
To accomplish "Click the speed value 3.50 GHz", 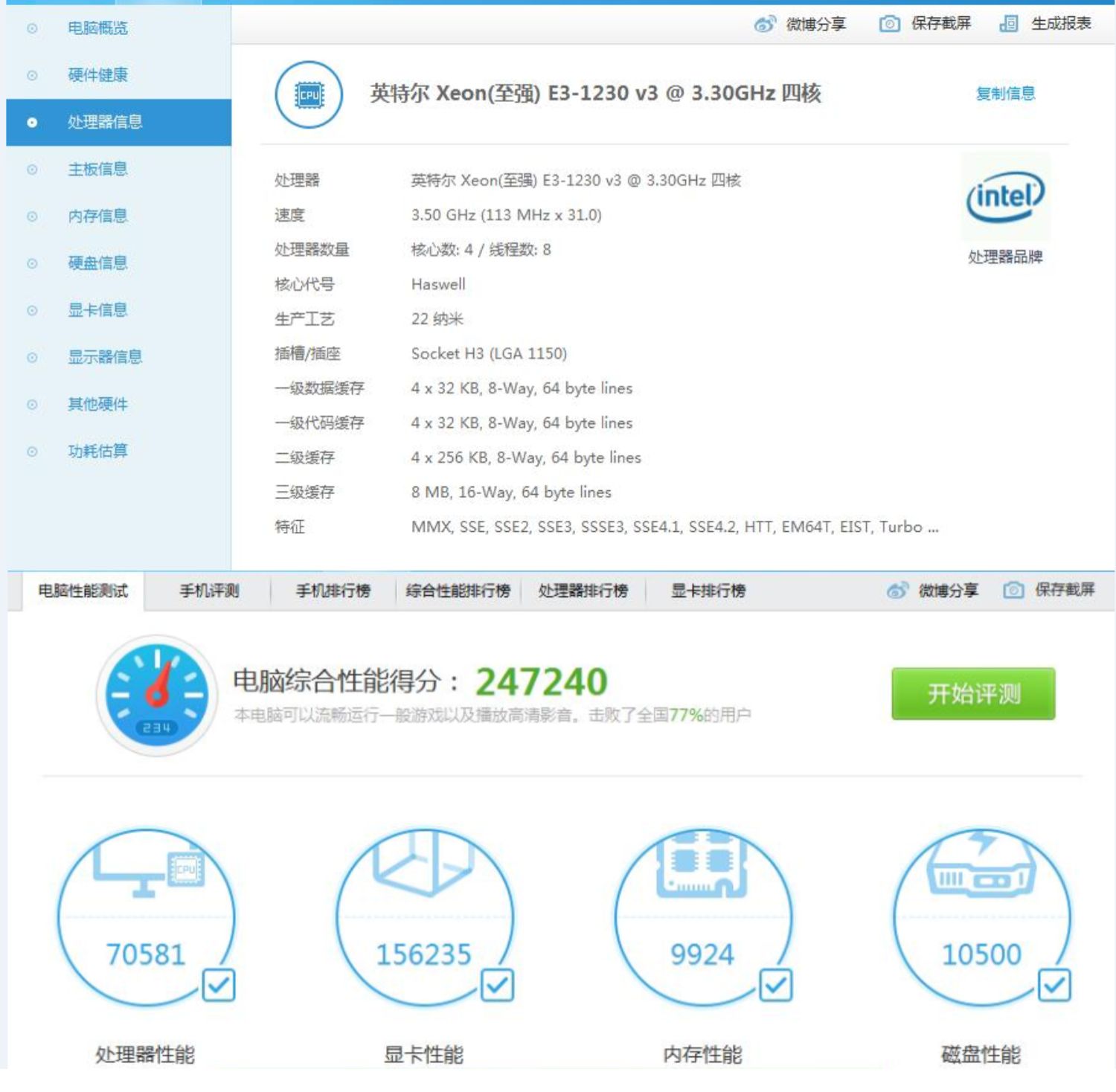I will tap(507, 215).
